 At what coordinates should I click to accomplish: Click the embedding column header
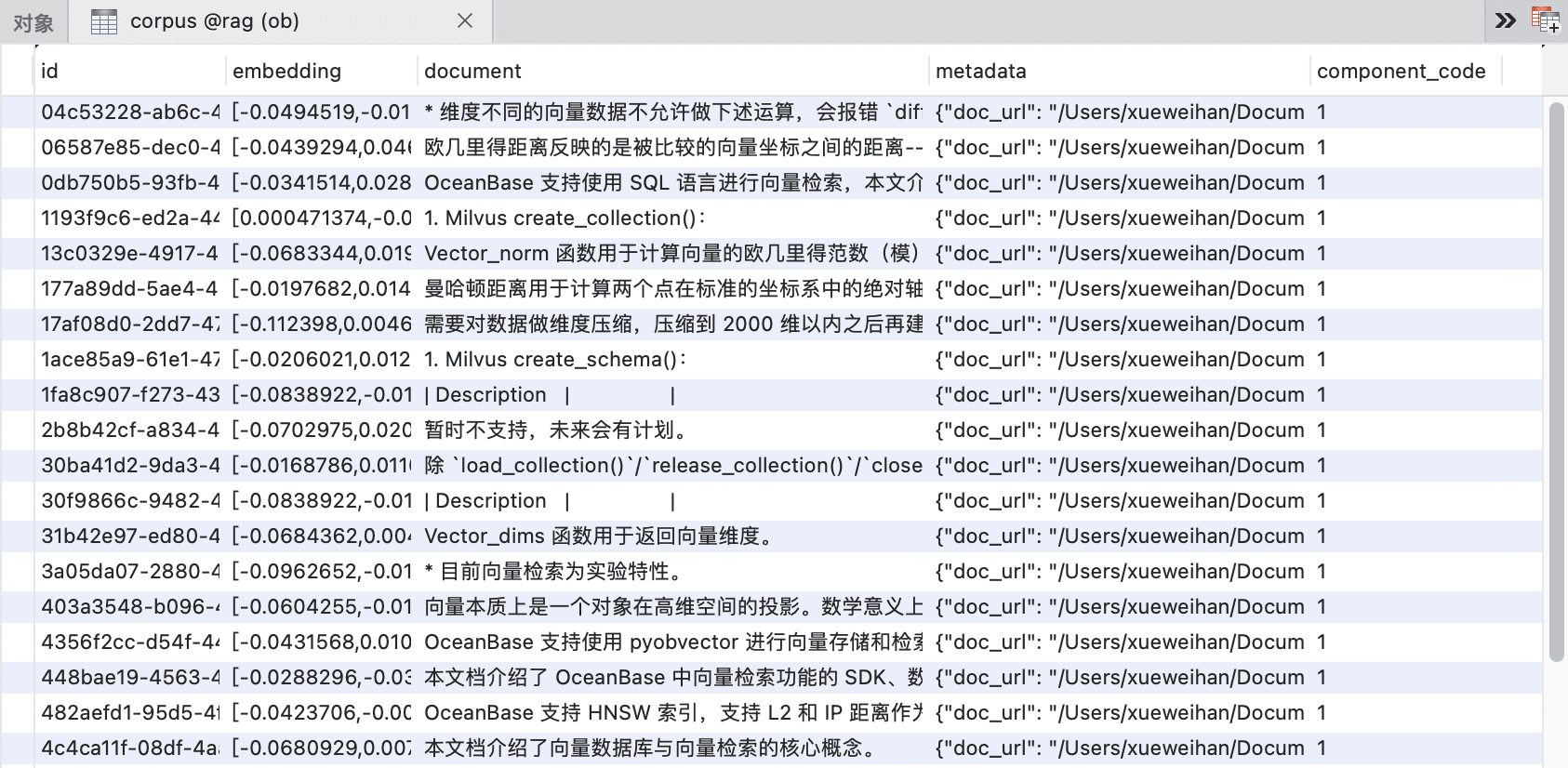pyautogui.click(x=322, y=71)
